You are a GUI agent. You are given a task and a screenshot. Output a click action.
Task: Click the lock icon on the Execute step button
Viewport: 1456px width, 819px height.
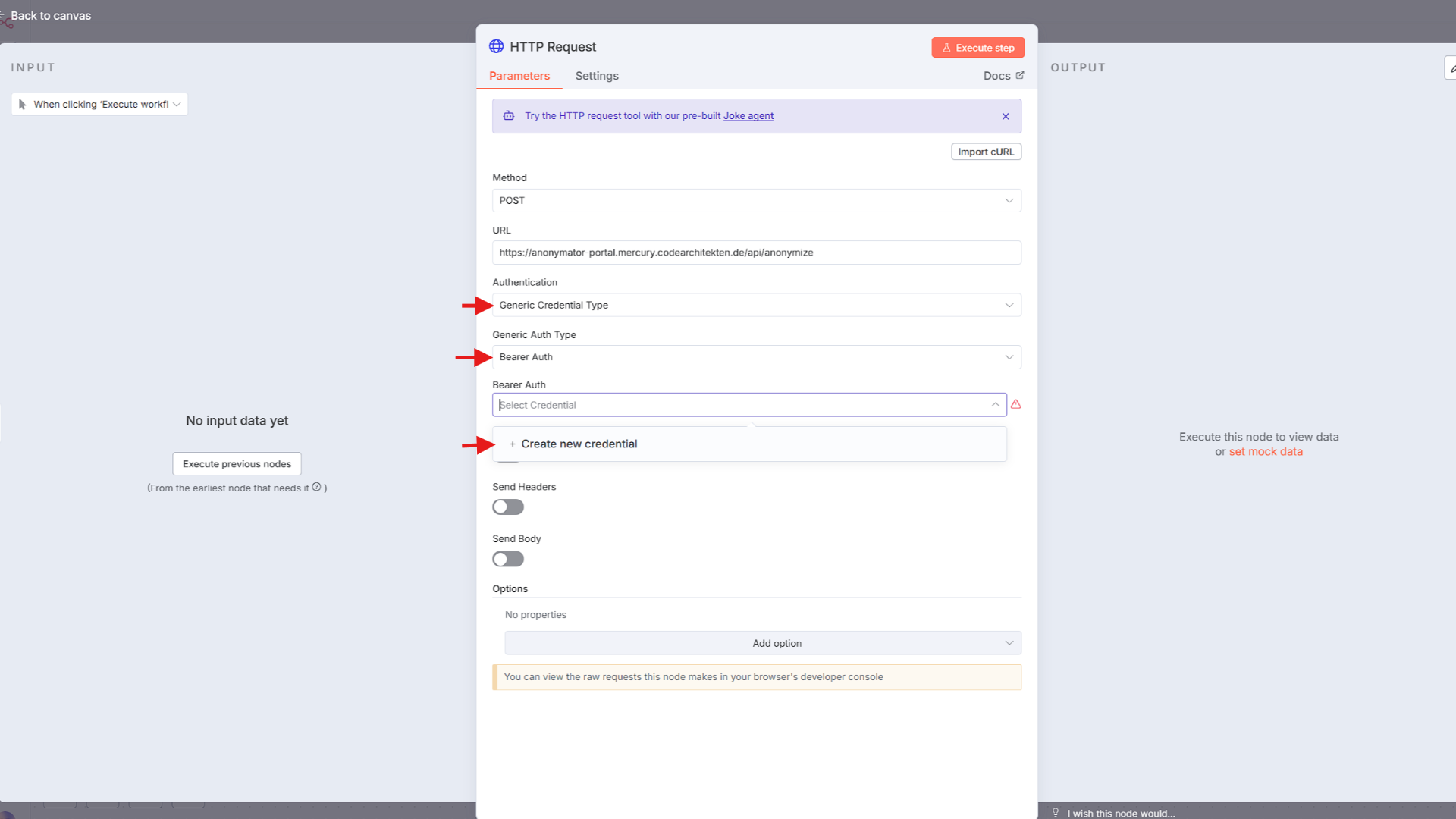[946, 47]
